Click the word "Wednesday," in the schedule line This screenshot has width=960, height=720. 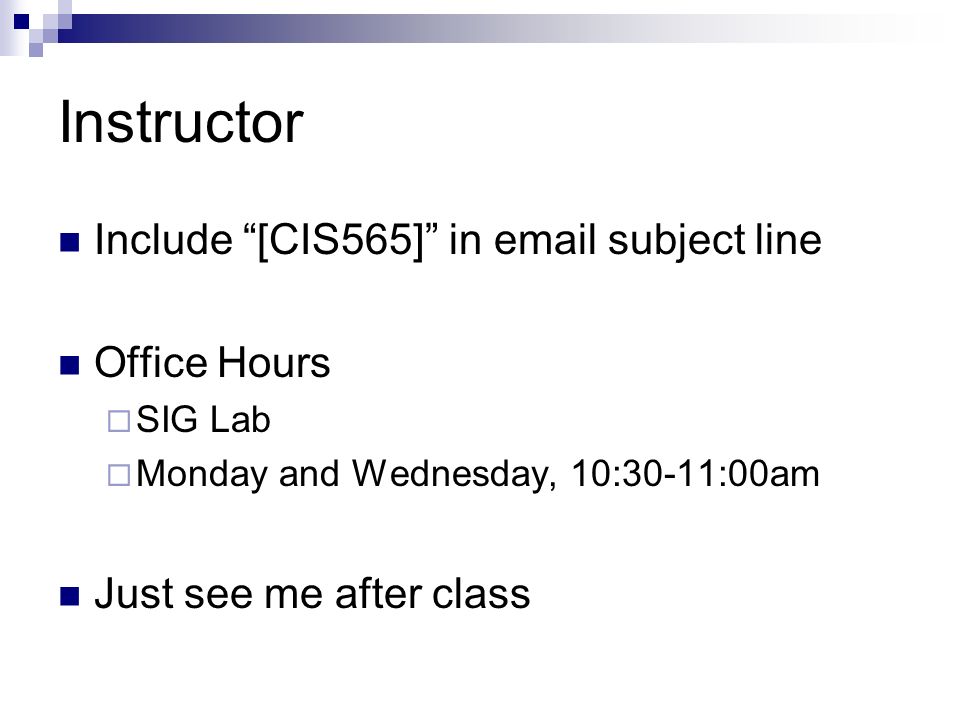(x=454, y=474)
